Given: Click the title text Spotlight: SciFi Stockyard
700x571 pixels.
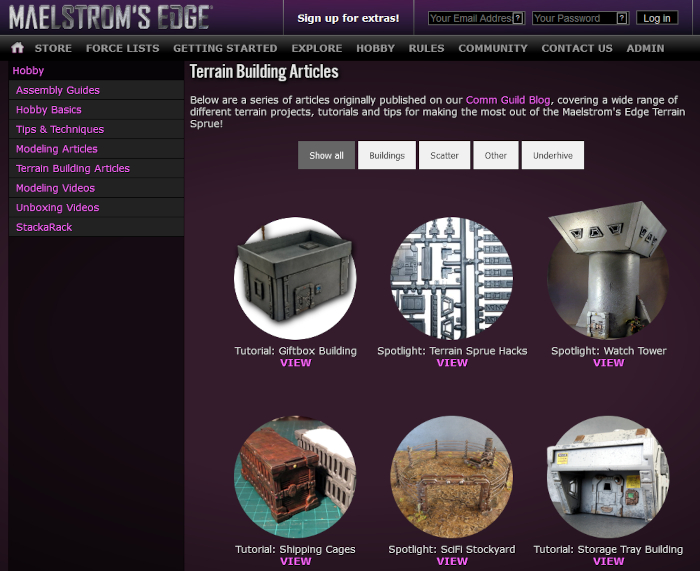Looking at the screenshot, I should [x=452, y=550].
